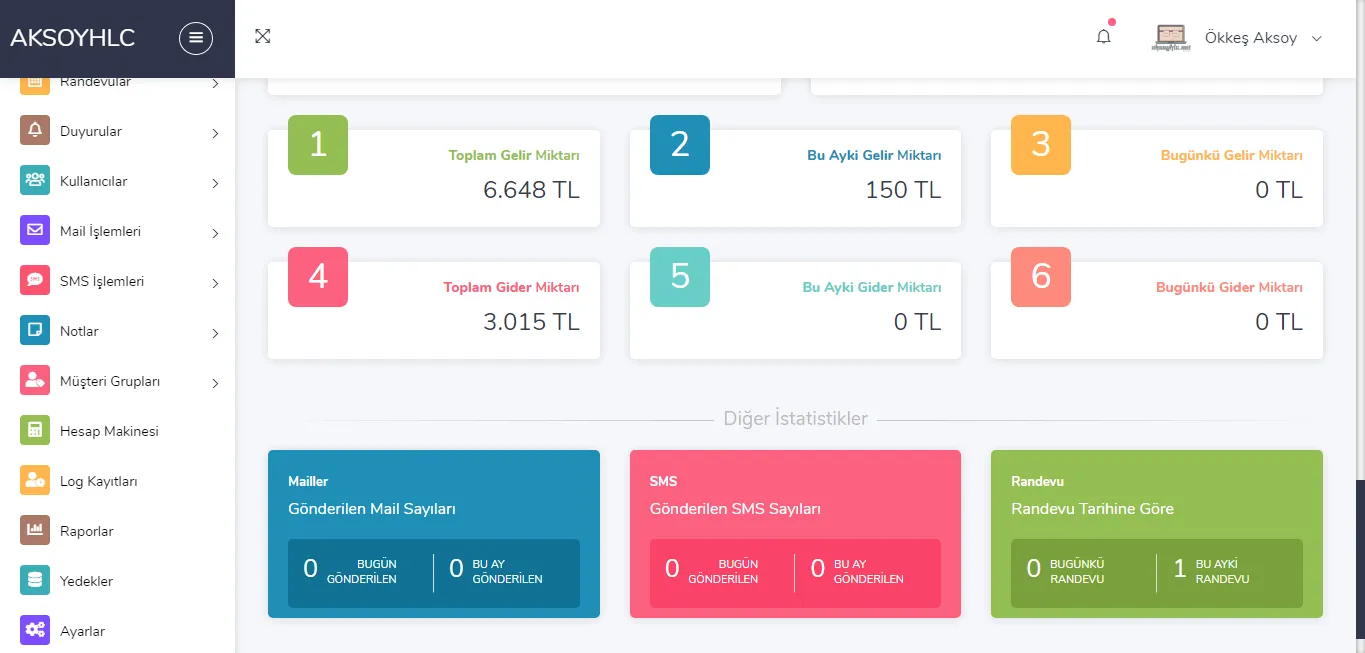
Task: Open the Müşteri Grupları menu item
Action: pyautogui.click(x=117, y=381)
